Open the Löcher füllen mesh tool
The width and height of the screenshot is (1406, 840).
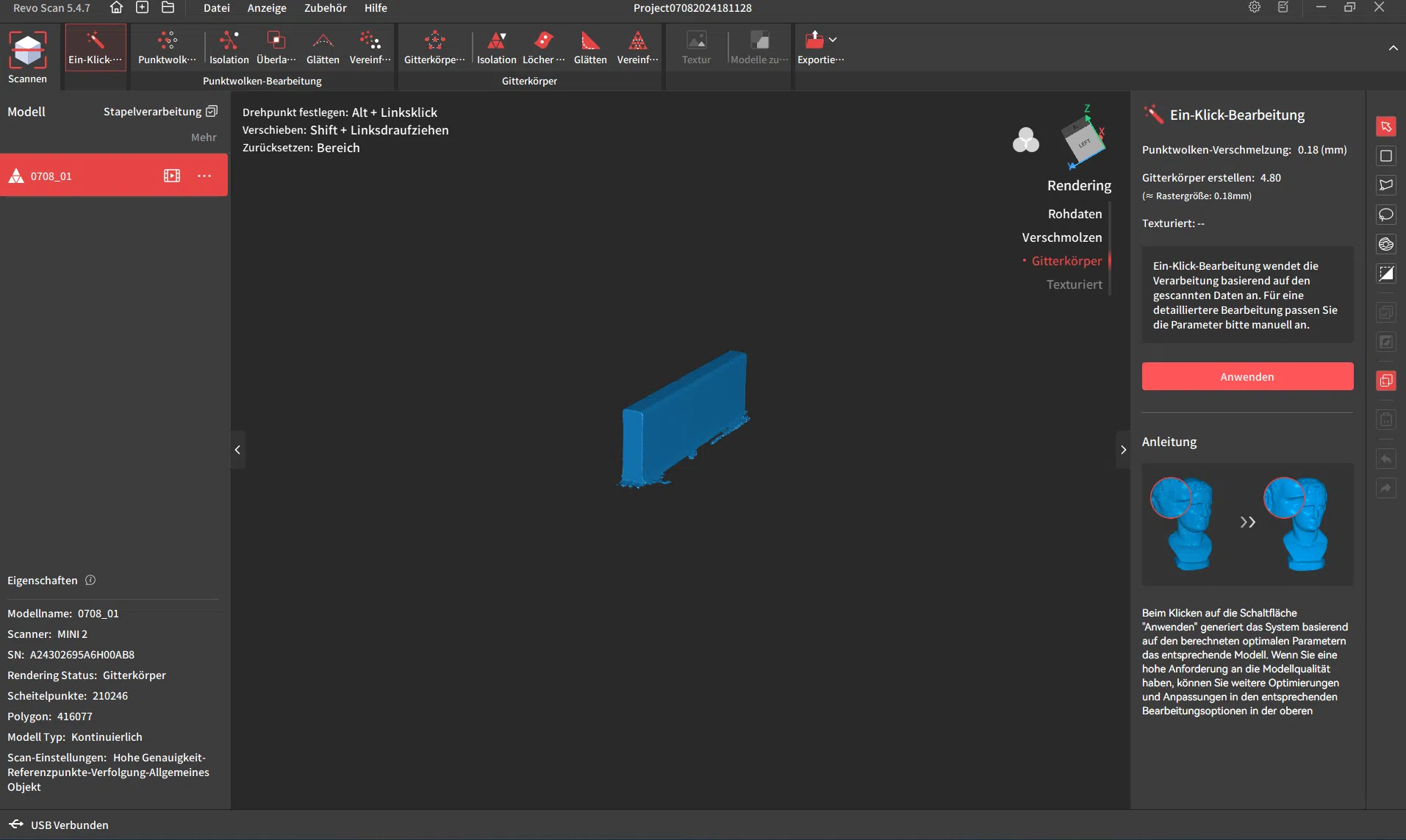[543, 48]
